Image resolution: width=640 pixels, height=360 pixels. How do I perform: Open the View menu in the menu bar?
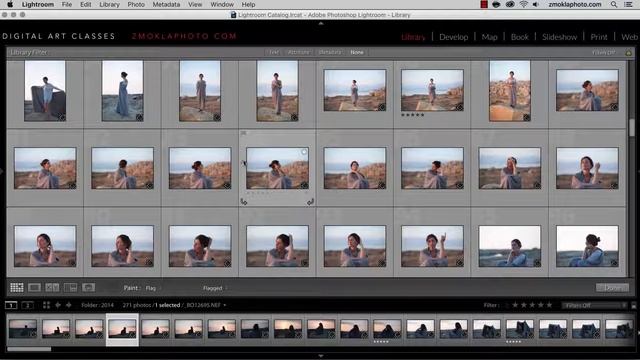(x=195, y=4)
